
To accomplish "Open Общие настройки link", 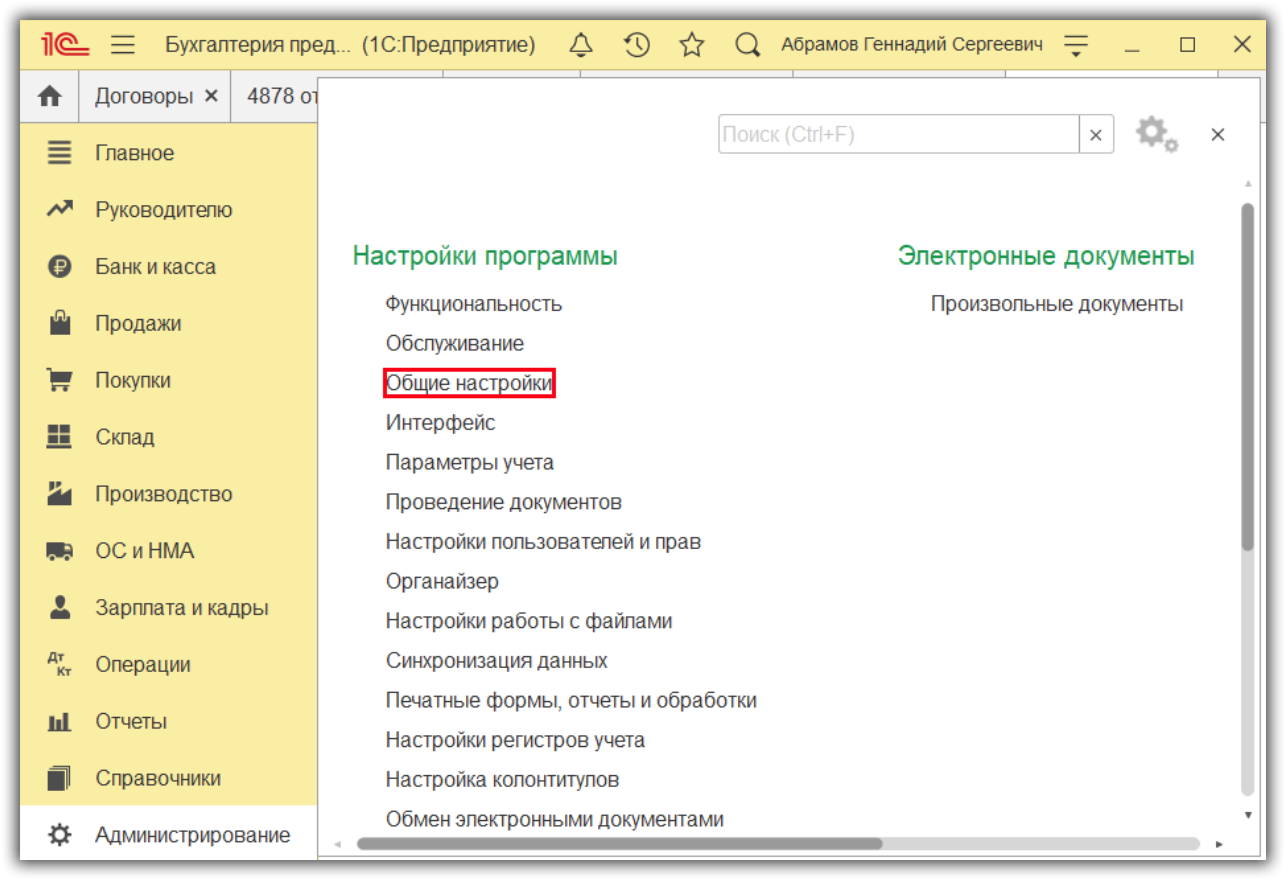I will 469,383.
